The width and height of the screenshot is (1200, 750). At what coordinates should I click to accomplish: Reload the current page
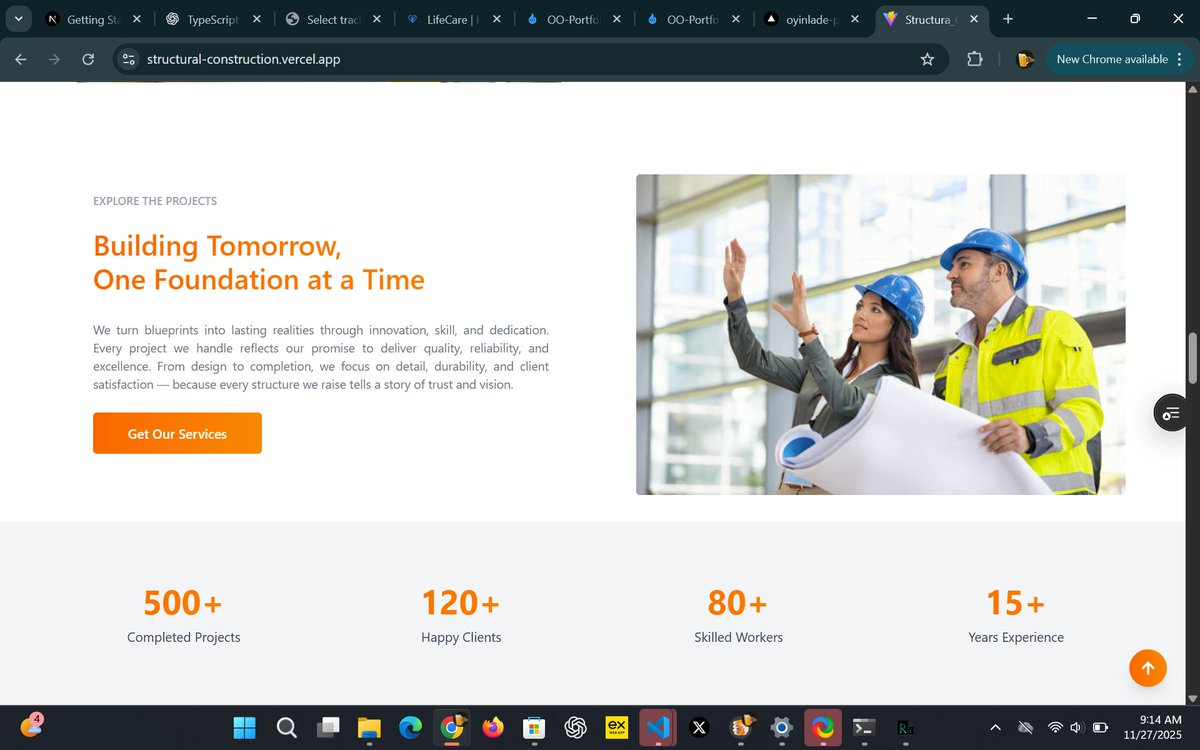tap(88, 59)
